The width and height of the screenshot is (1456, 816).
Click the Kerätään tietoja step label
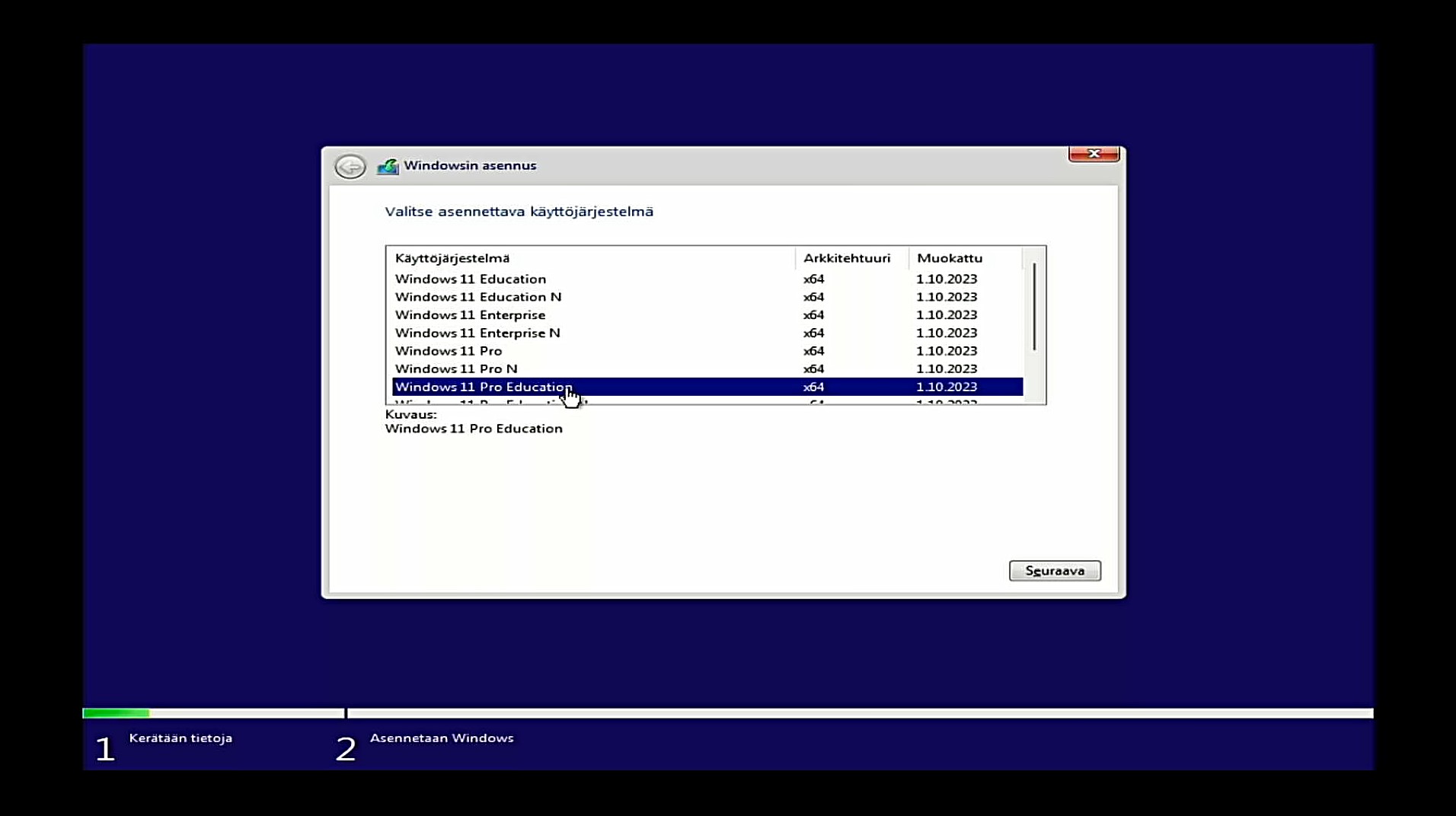(180, 738)
